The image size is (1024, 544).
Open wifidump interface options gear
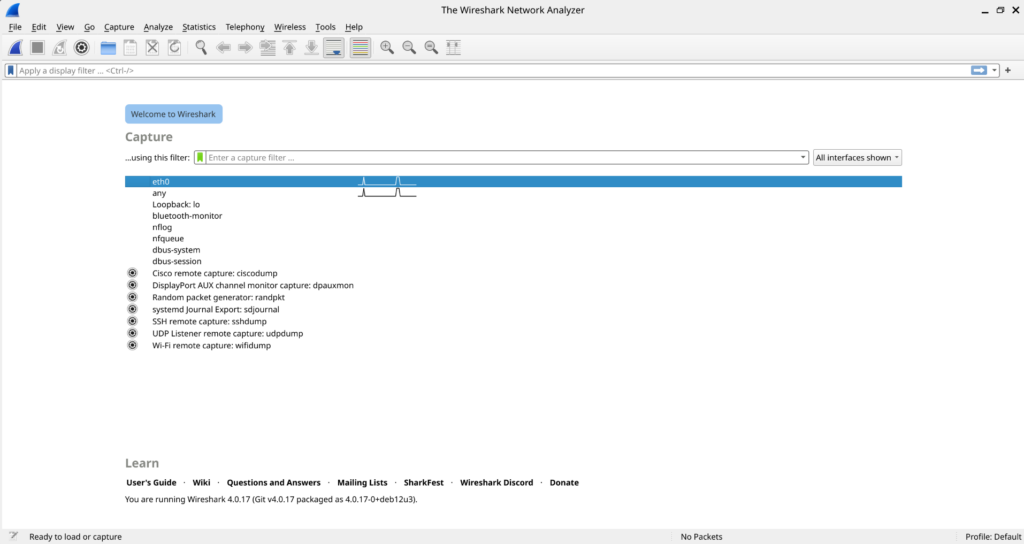133,345
